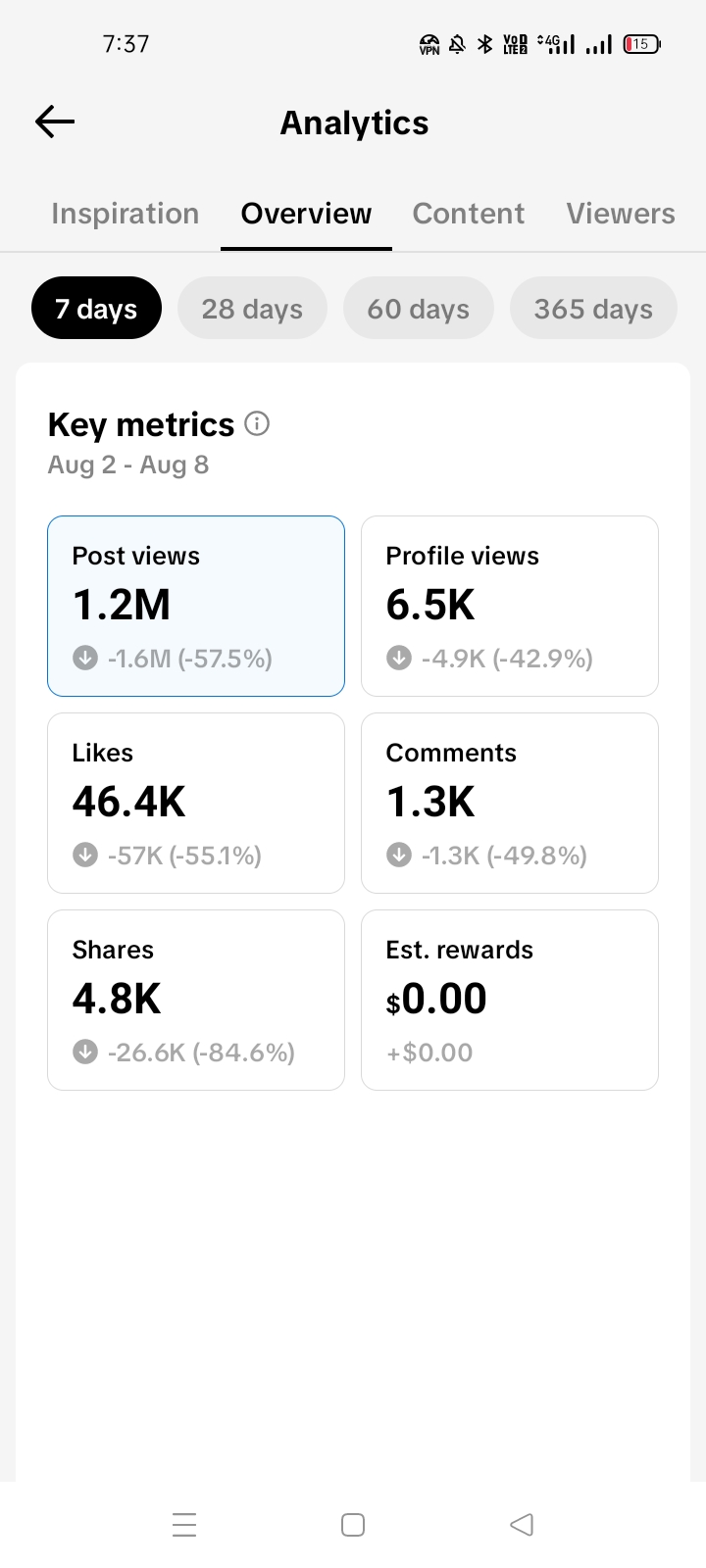Tap the down-arrow icon in Shares card
The image size is (706, 1568).
85,1052
